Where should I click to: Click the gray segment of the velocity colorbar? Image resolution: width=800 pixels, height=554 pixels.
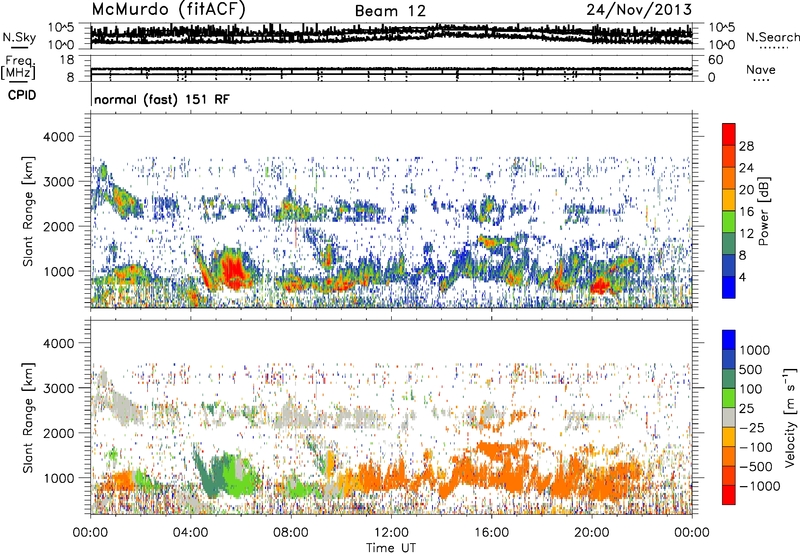pyautogui.click(x=729, y=418)
